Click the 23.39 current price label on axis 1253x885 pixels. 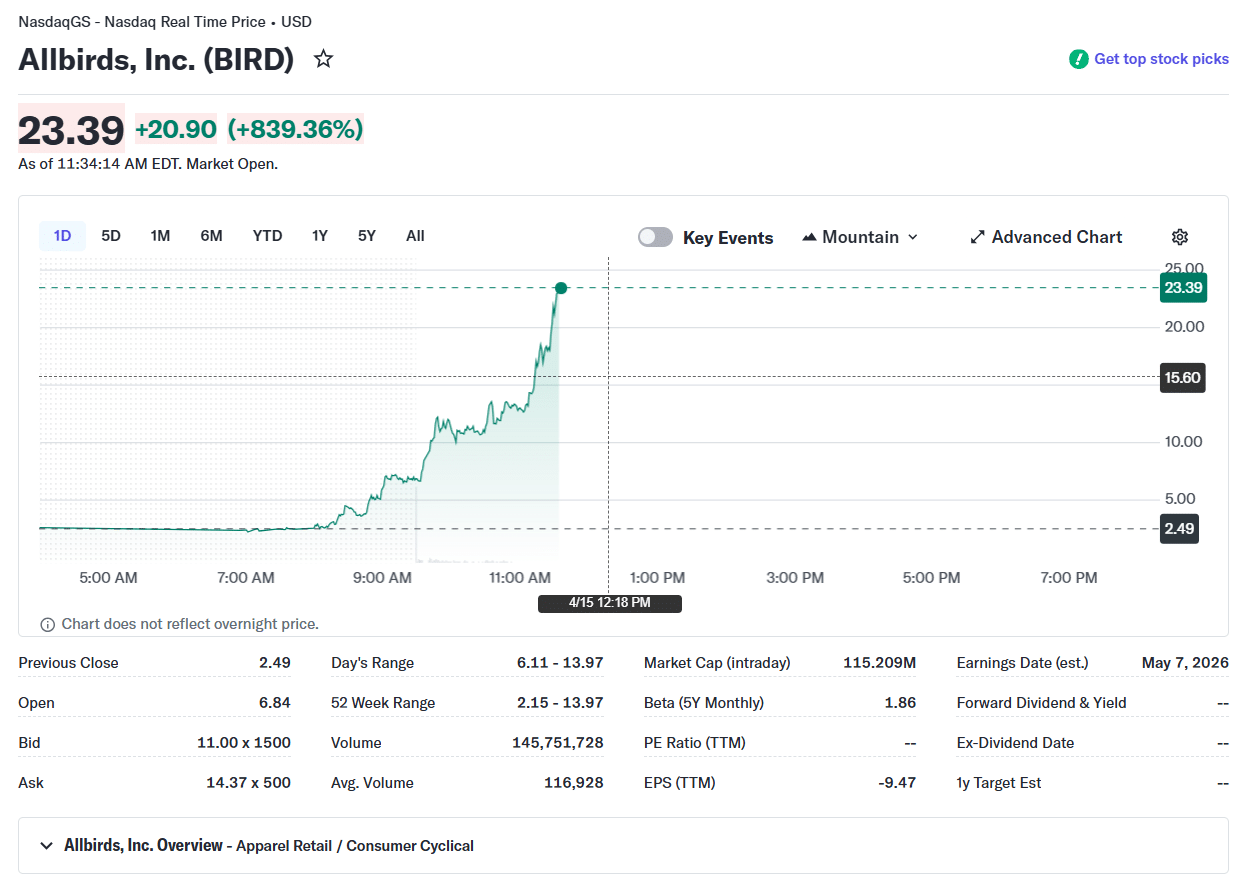[1183, 288]
